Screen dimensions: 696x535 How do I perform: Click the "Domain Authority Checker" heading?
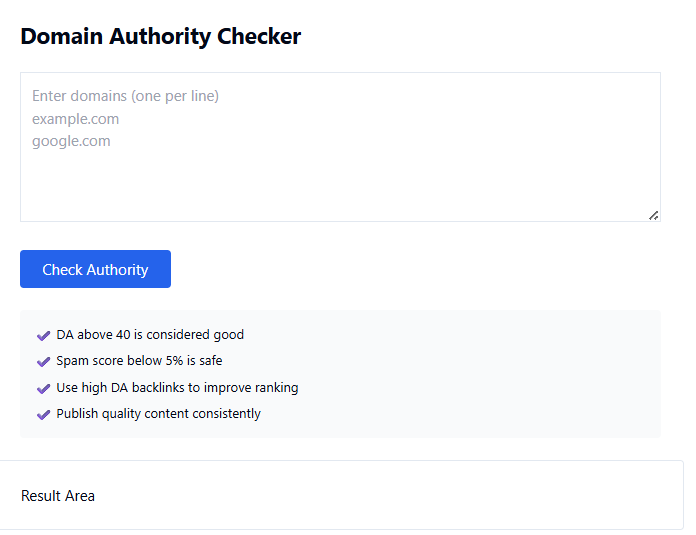click(x=160, y=37)
